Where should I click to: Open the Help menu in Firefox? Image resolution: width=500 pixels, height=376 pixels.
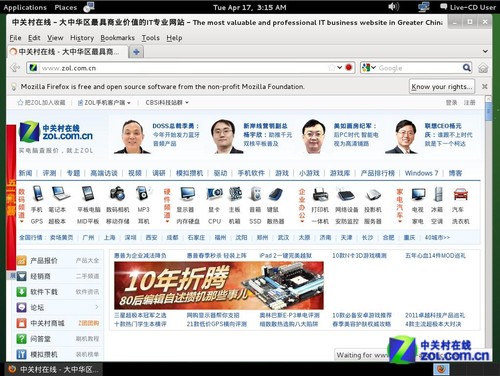pyautogui.click(x=174, y=38)
